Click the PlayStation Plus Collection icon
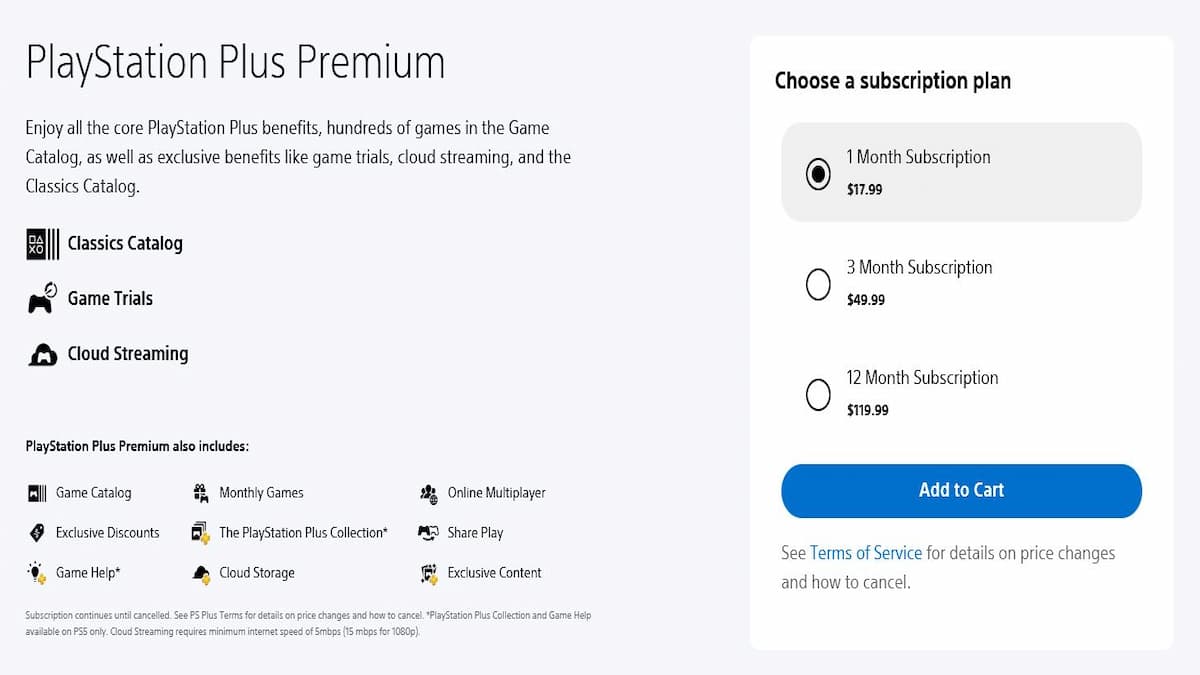 pos(200,533)
